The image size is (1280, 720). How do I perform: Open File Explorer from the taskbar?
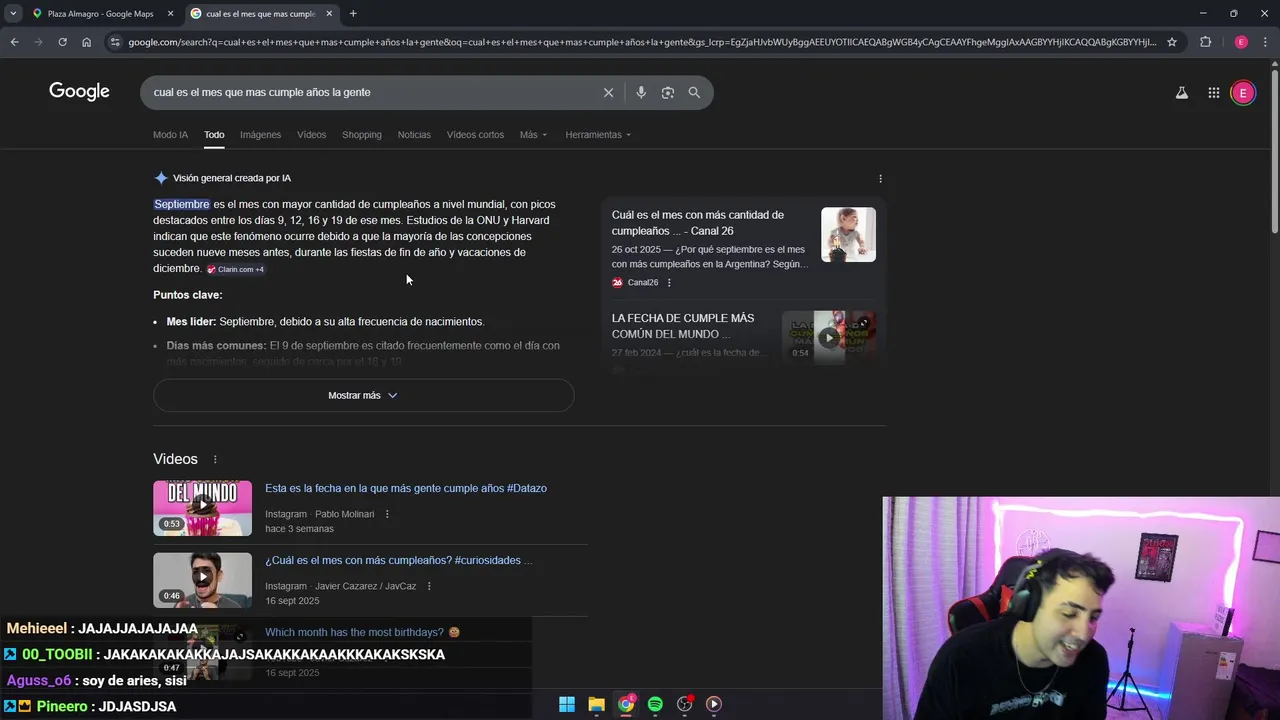[596, 704]
